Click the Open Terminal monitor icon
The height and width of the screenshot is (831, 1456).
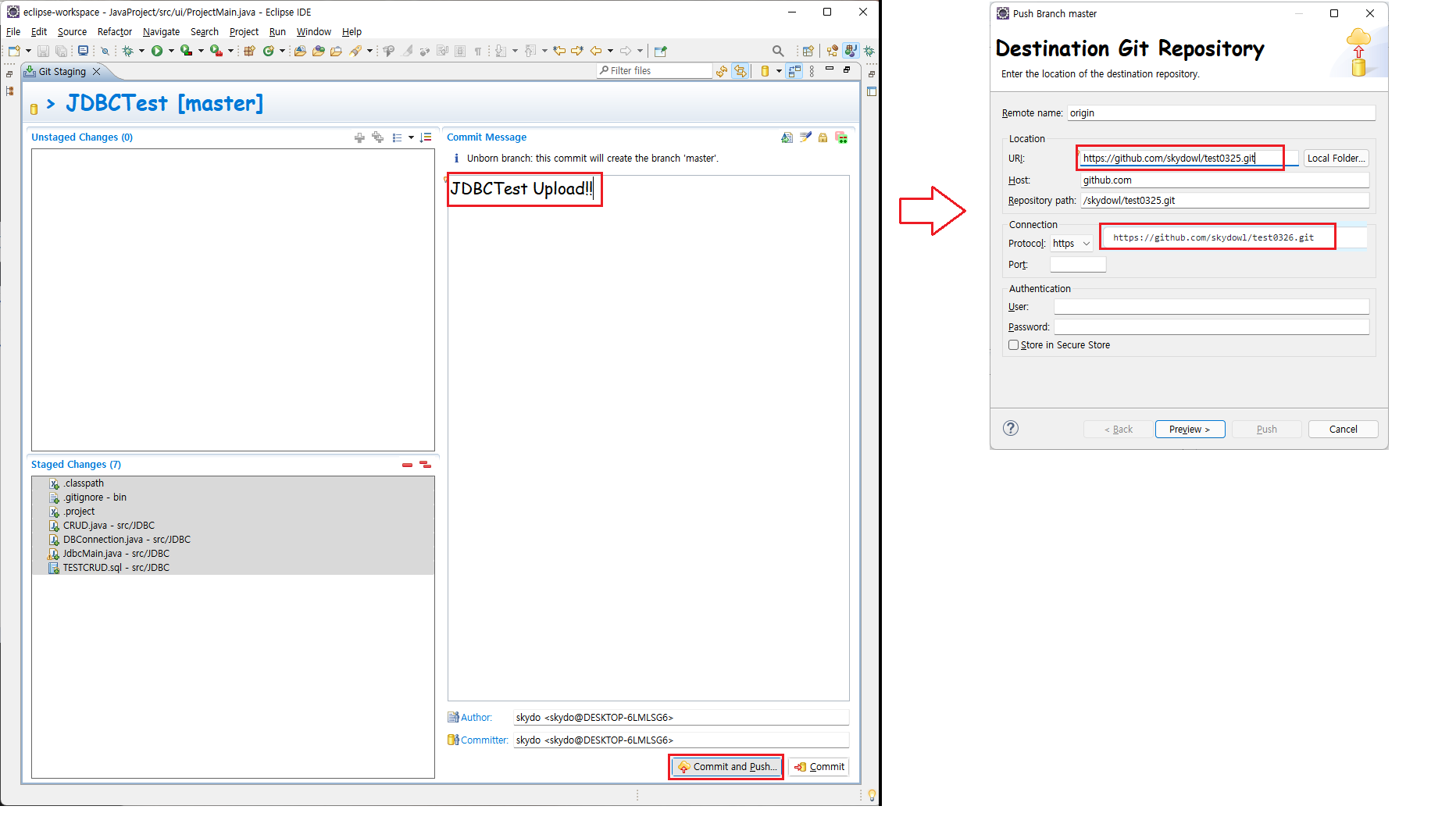(83, 51)
